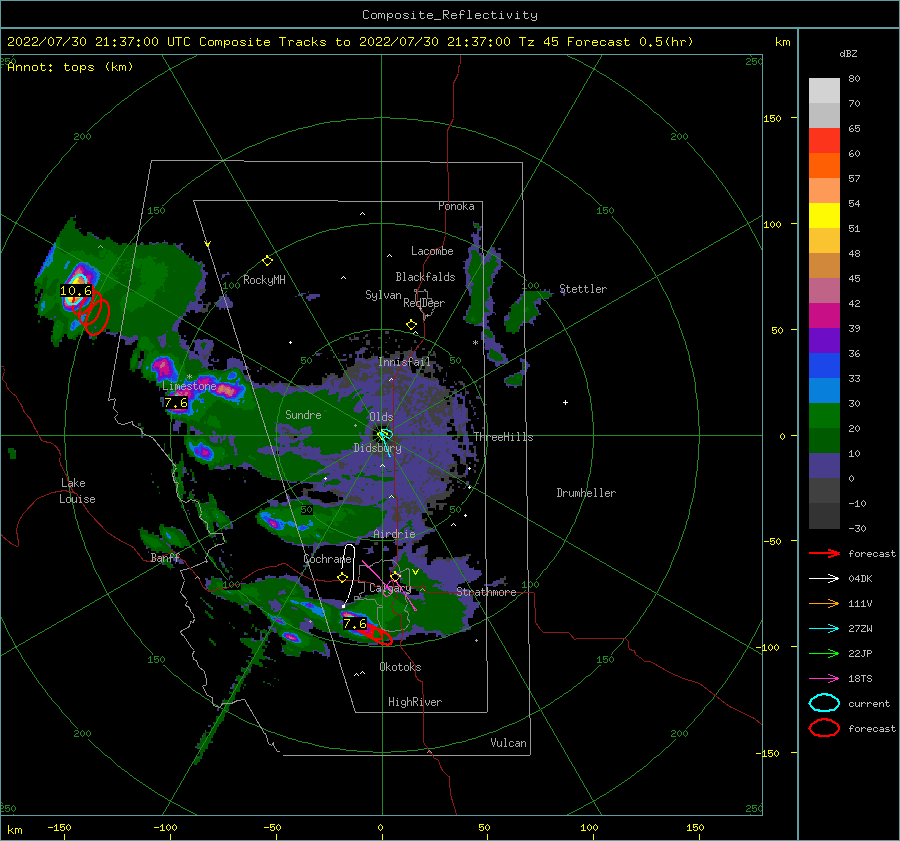This screenshot has height=841, width=900.
Task: Select the 7.6 label under Limestone
Action: 176,403
